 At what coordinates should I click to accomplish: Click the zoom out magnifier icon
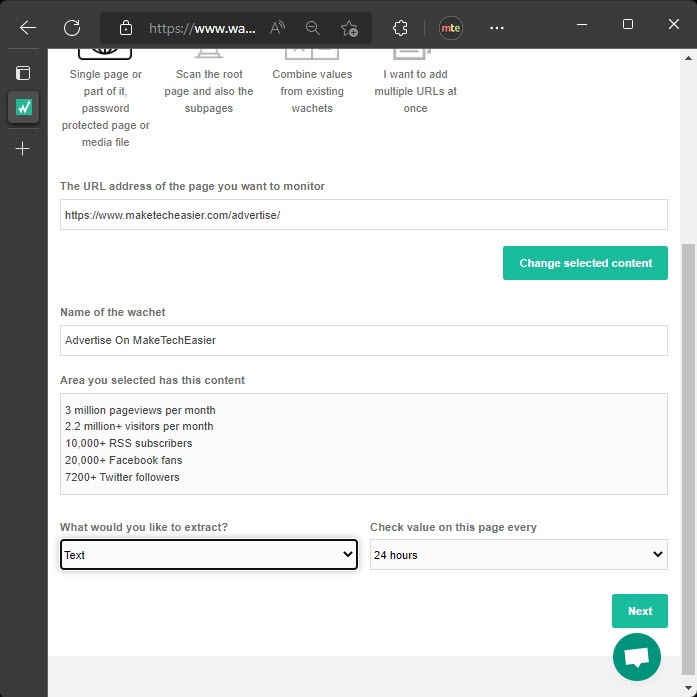(x=313, y=28)
